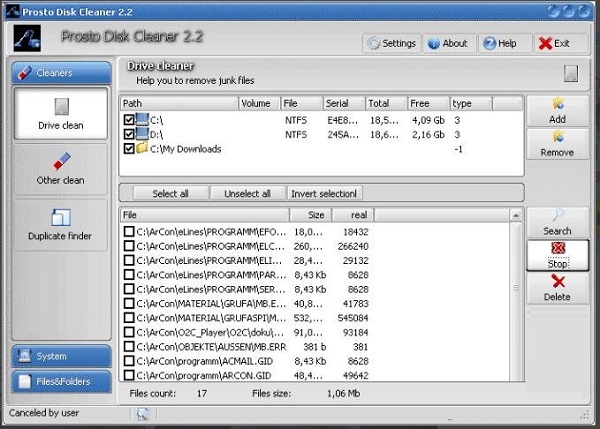Remove the selected path with the Remove button
Viewport: 600px width, 429px height.
tap(558, 144)
